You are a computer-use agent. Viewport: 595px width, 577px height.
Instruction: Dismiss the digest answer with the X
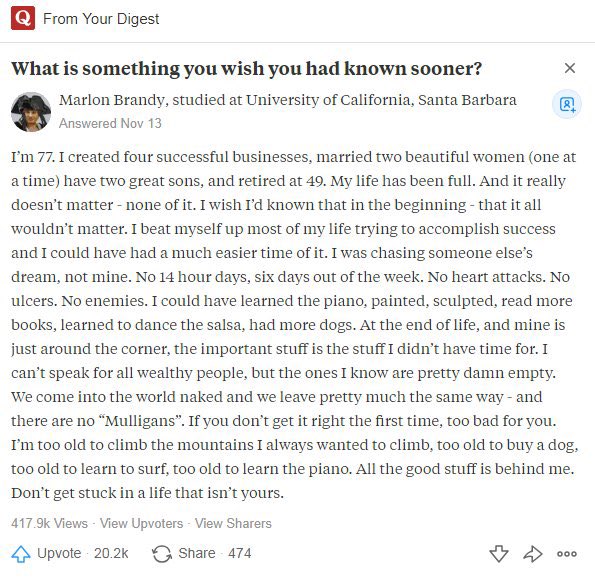[570, 68]
